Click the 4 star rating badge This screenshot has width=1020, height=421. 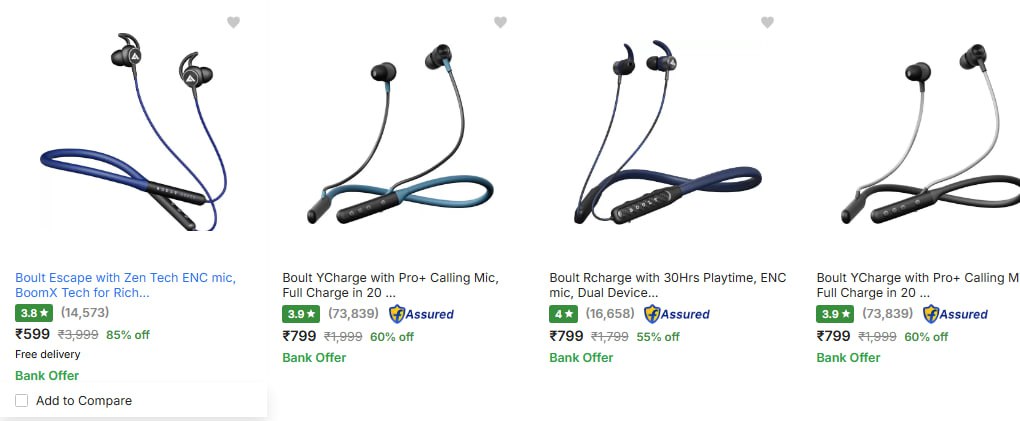coord(563,314)
